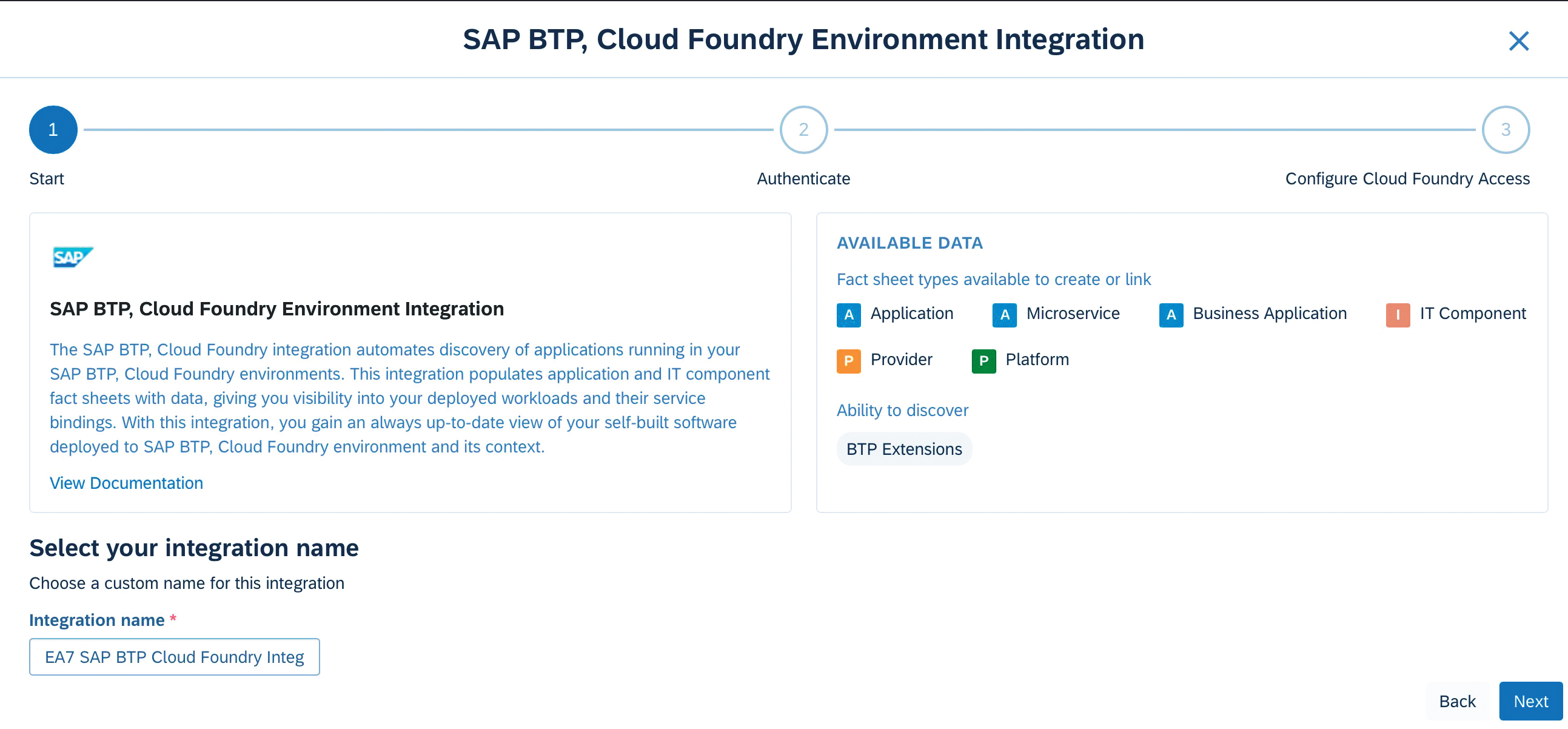Click the orange Provider fact sheet icon

click(x=848, y=360)
